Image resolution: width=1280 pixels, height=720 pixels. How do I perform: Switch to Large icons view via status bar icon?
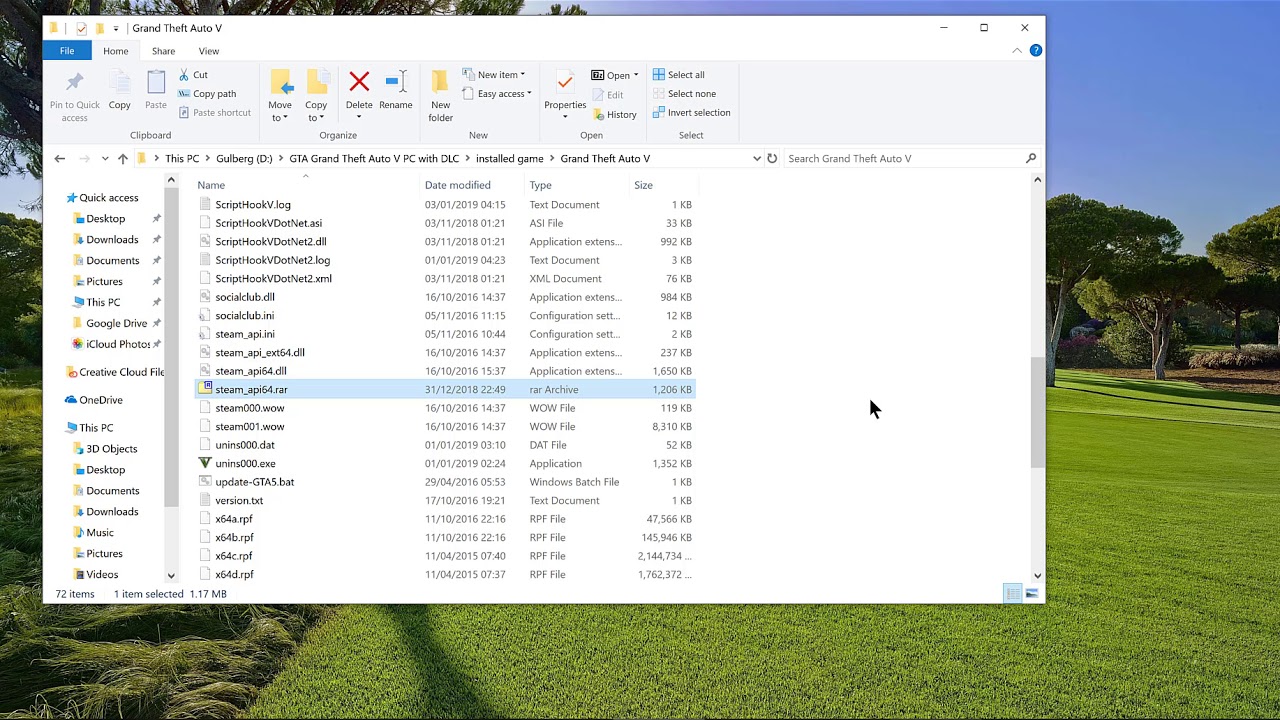(1031, 594)
